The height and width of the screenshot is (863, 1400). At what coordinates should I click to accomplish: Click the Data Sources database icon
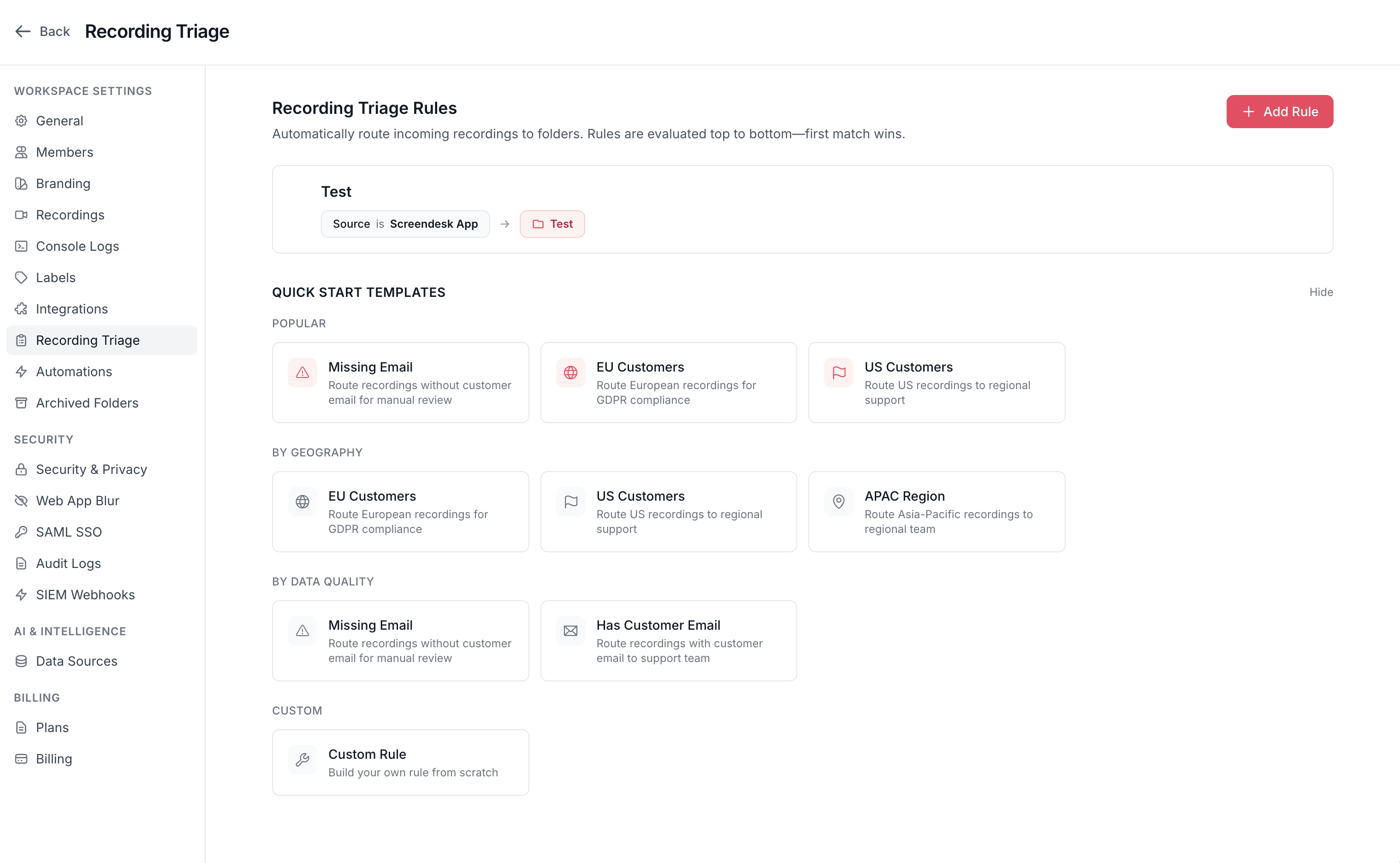pyautogui.click(x=21, y=661)
